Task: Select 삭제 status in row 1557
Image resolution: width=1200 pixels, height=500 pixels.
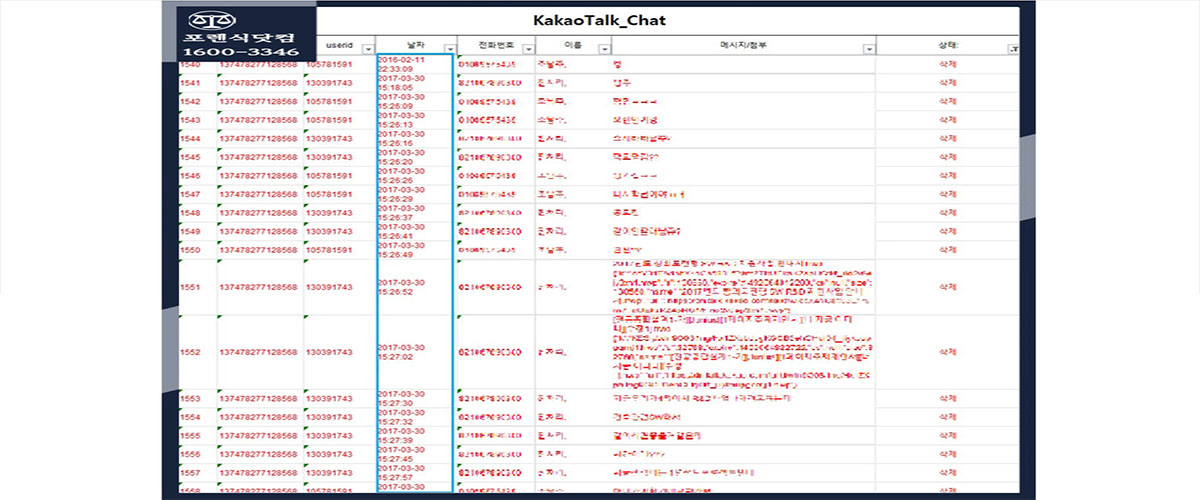Action: 948,472
